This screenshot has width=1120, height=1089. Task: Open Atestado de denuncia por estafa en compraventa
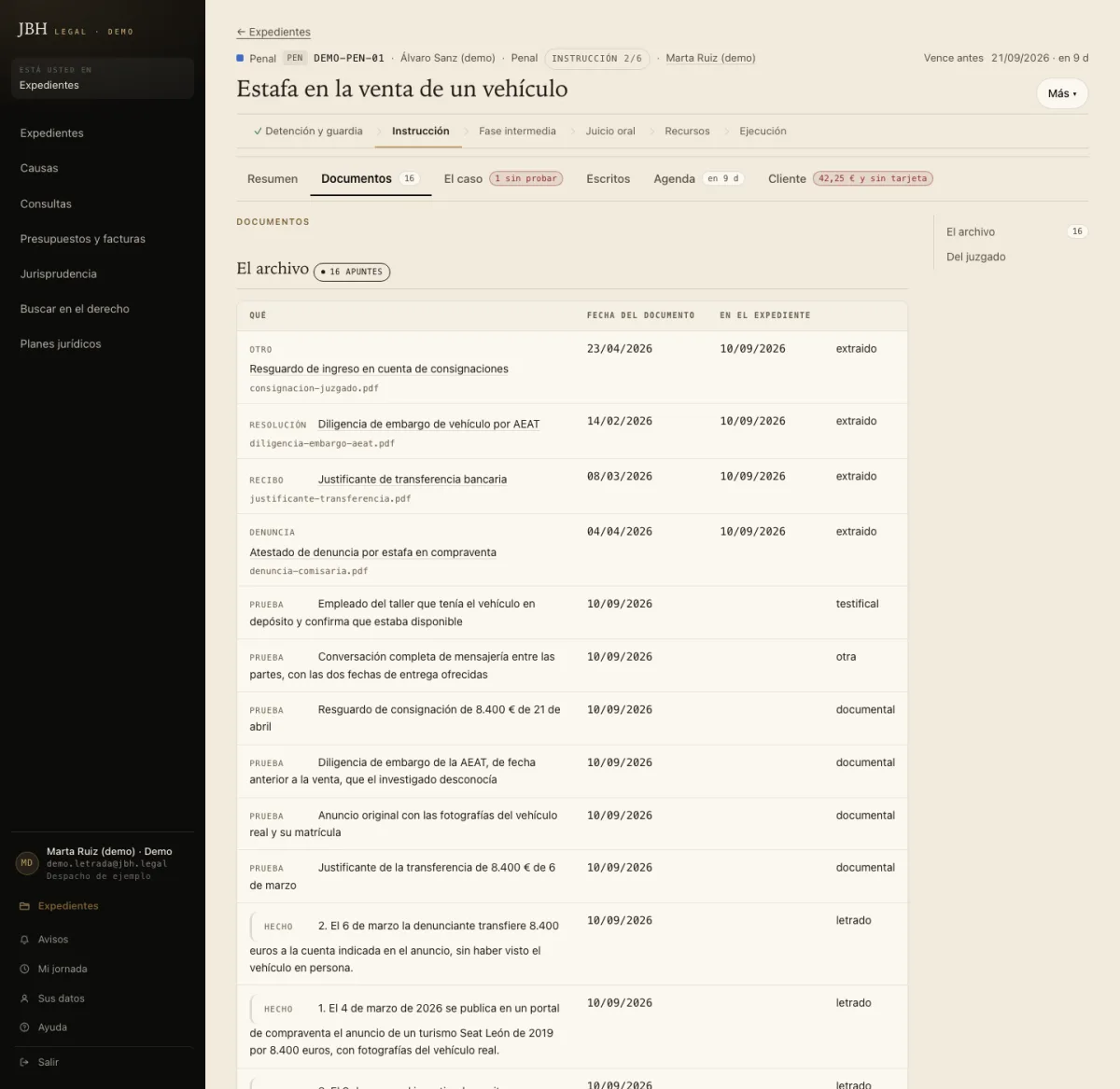[372, 552]
